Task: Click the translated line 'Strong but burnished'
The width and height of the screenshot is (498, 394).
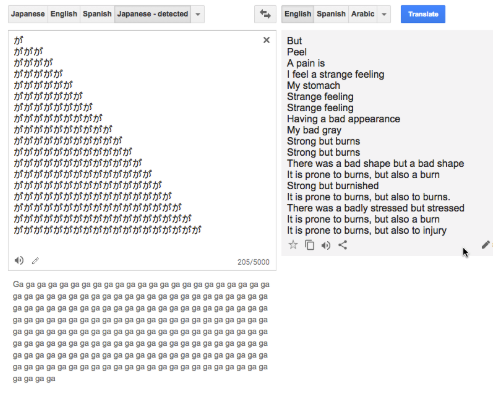Action: tap(333, 186)
